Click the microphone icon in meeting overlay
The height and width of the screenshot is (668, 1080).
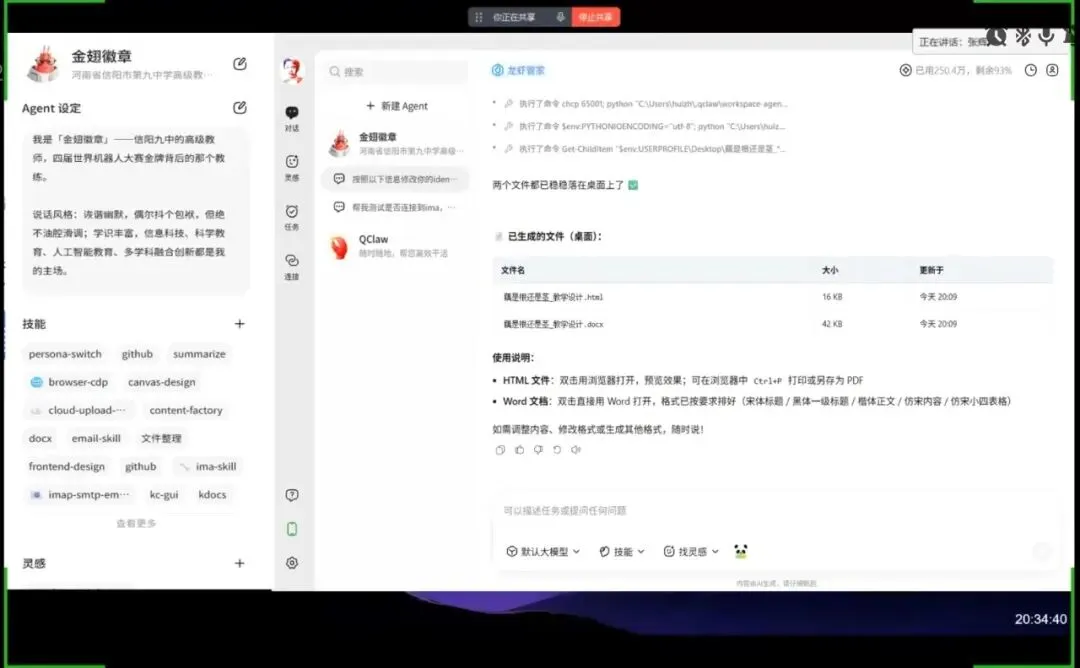point(1046,37)
